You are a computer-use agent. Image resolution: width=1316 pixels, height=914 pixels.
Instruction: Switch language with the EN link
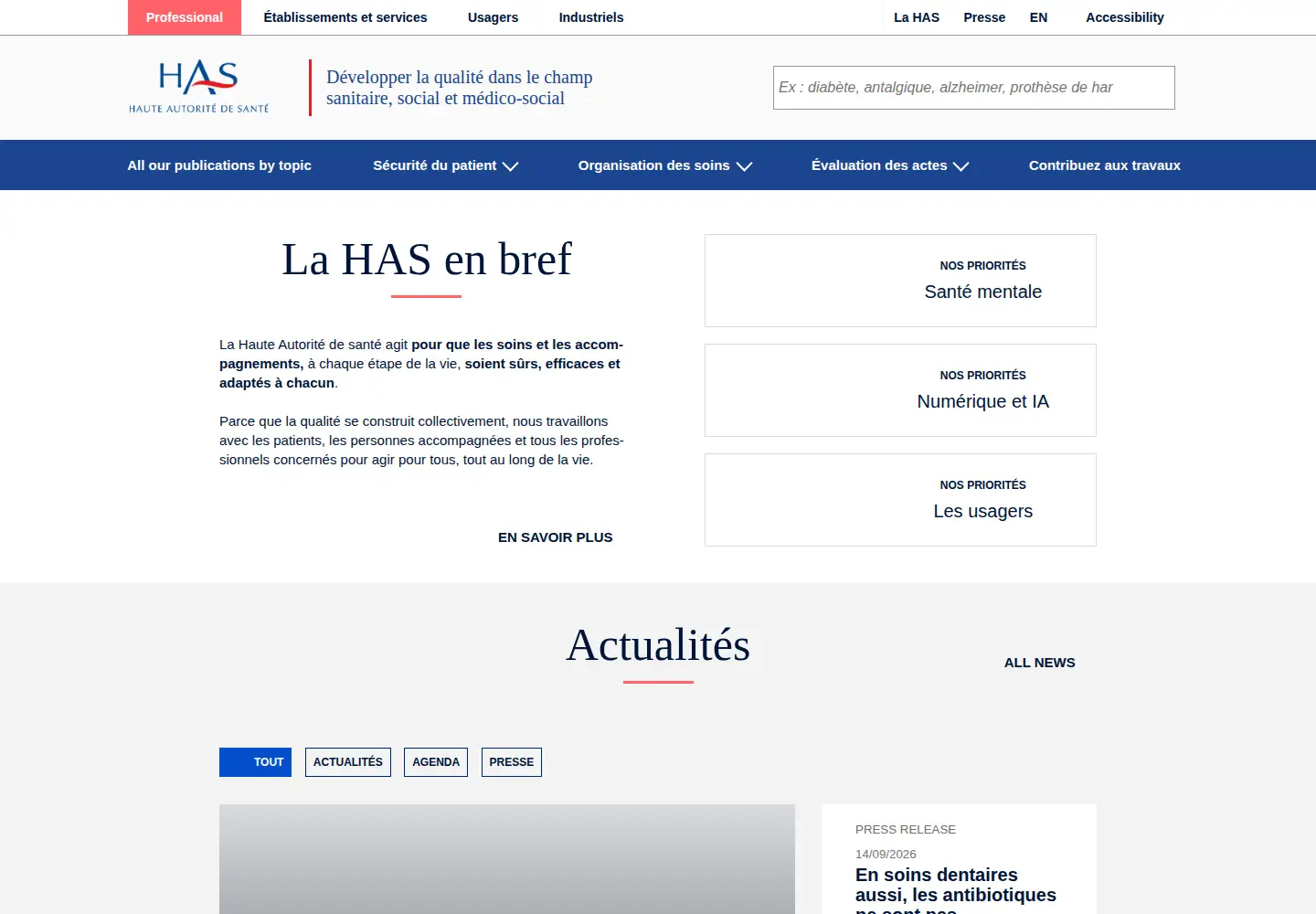point(1038,17)
